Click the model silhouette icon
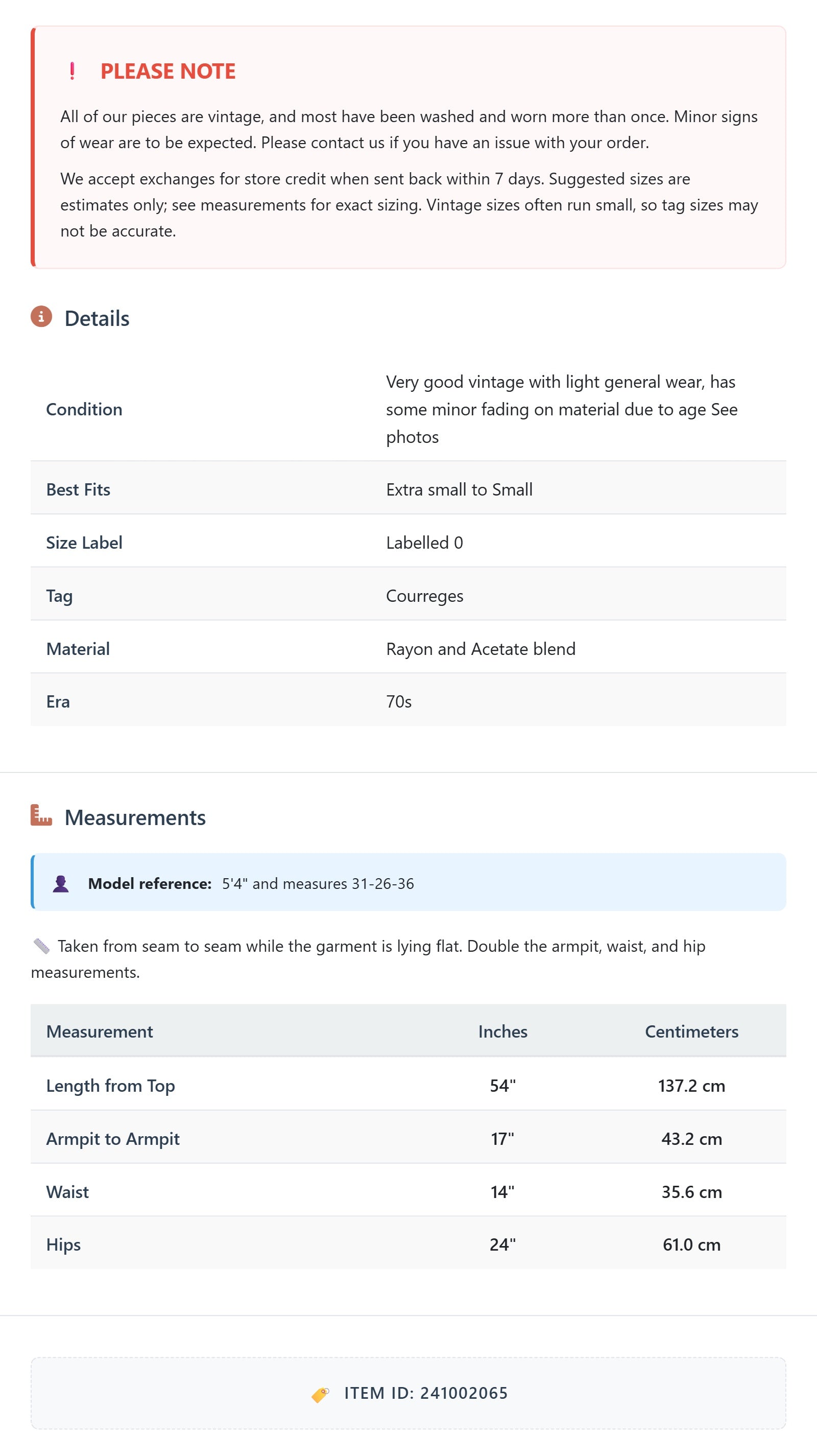817x1456 pixels. point(60,883)
